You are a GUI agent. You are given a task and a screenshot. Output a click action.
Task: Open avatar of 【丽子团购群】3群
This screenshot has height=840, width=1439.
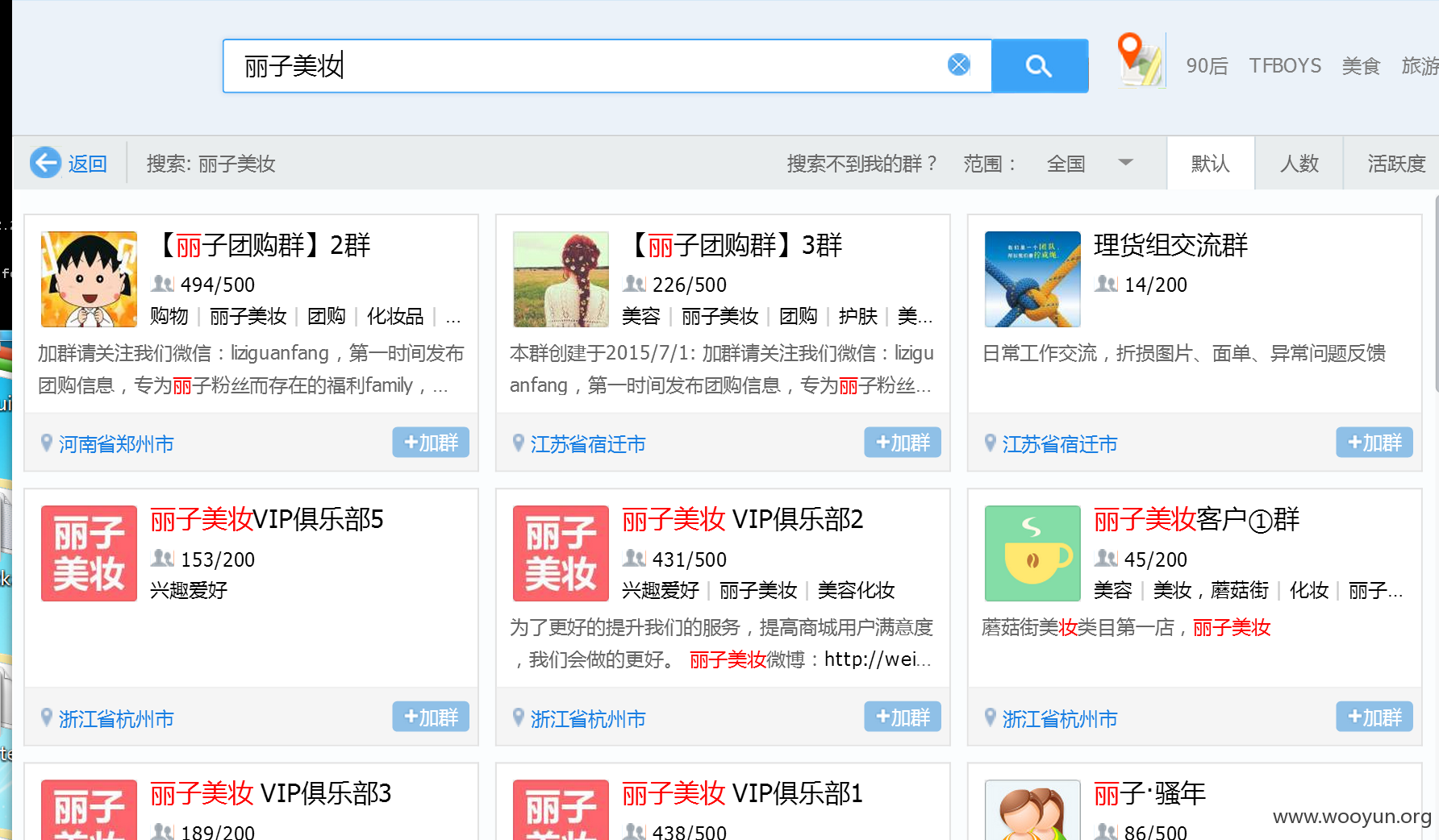pyautogui.click(x=561, y=279)
